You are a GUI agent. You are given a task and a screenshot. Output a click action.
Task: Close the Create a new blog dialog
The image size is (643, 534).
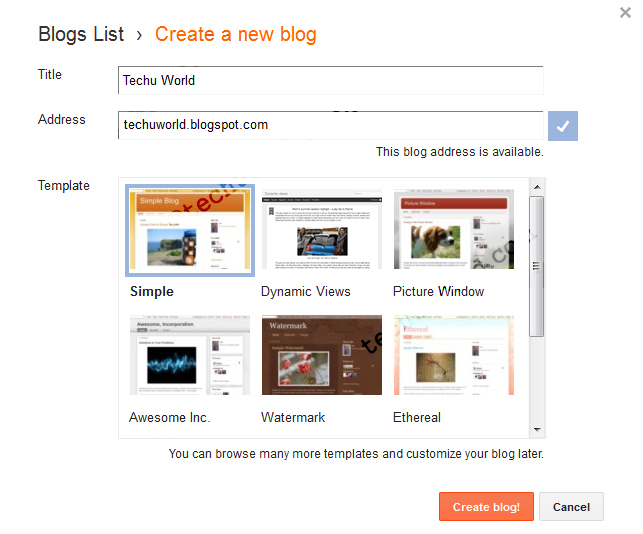pyautogui.click(x=625, y=13)
